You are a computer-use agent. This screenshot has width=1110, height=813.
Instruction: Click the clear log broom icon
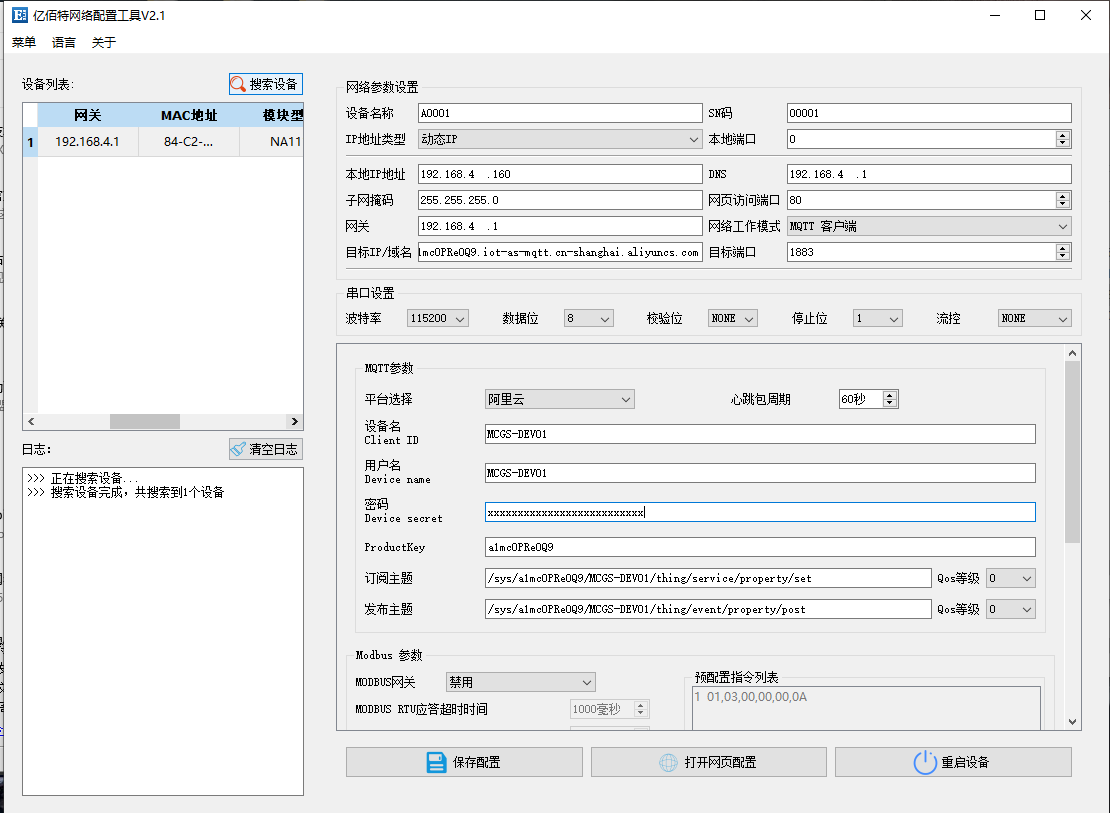pos(238,450)
